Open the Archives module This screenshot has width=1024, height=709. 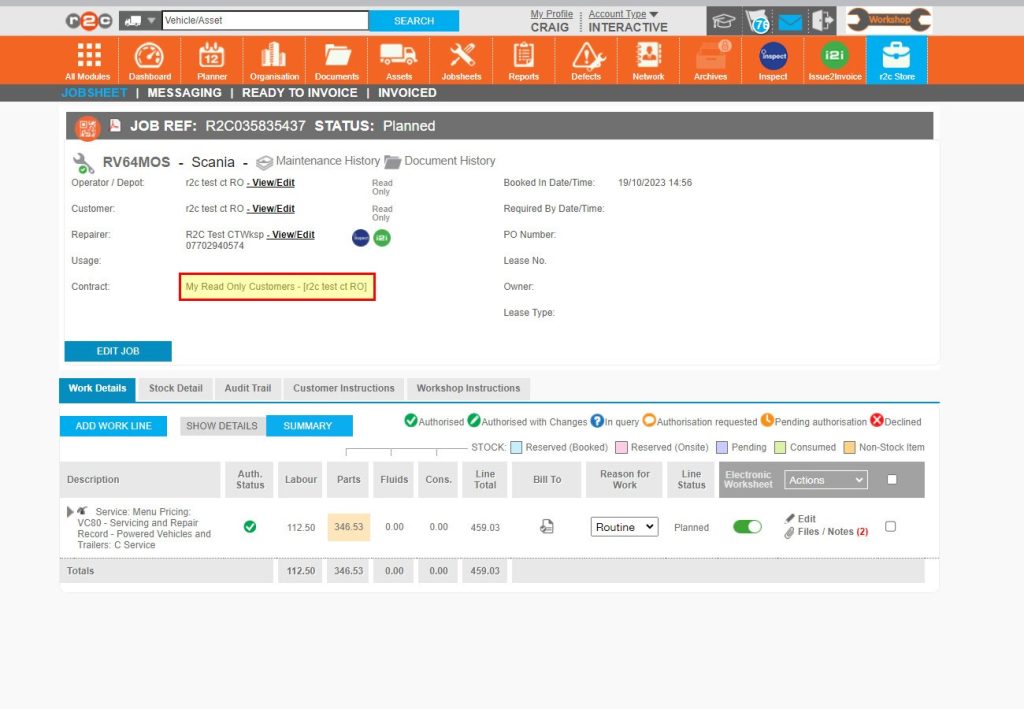coord(711,61)
